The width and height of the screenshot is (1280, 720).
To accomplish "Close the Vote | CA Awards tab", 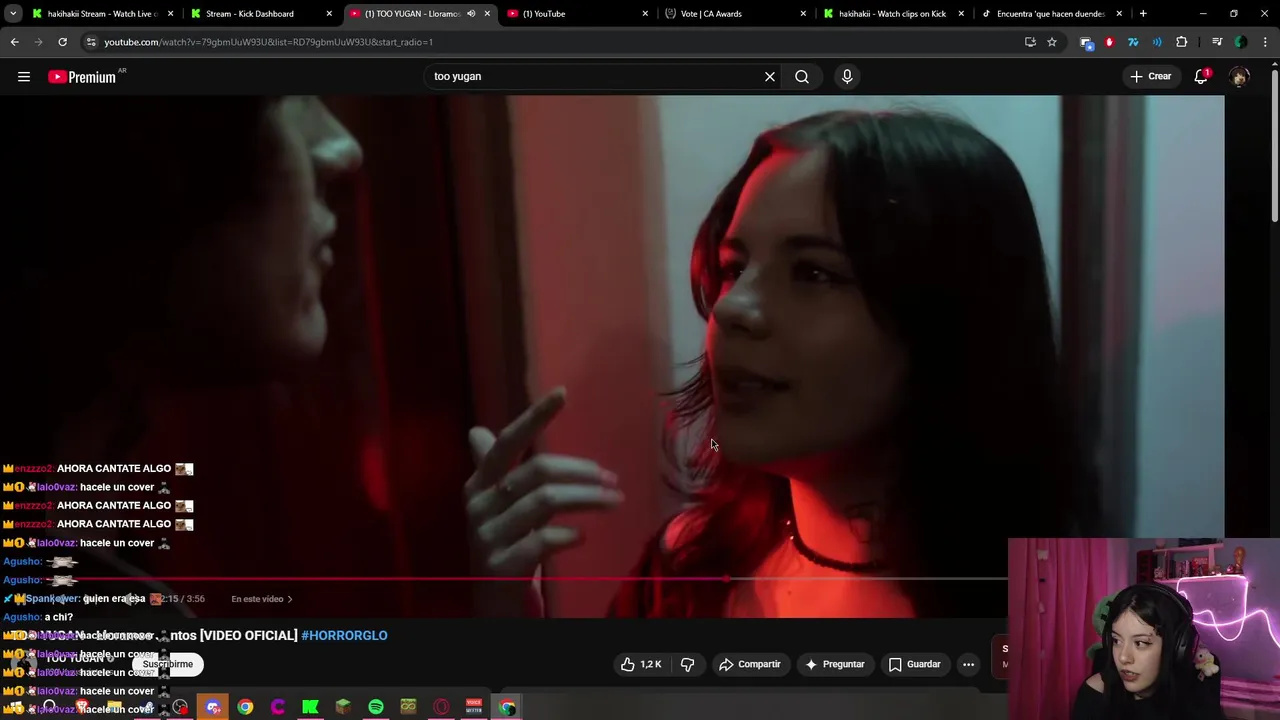I will tap(803, 14).
